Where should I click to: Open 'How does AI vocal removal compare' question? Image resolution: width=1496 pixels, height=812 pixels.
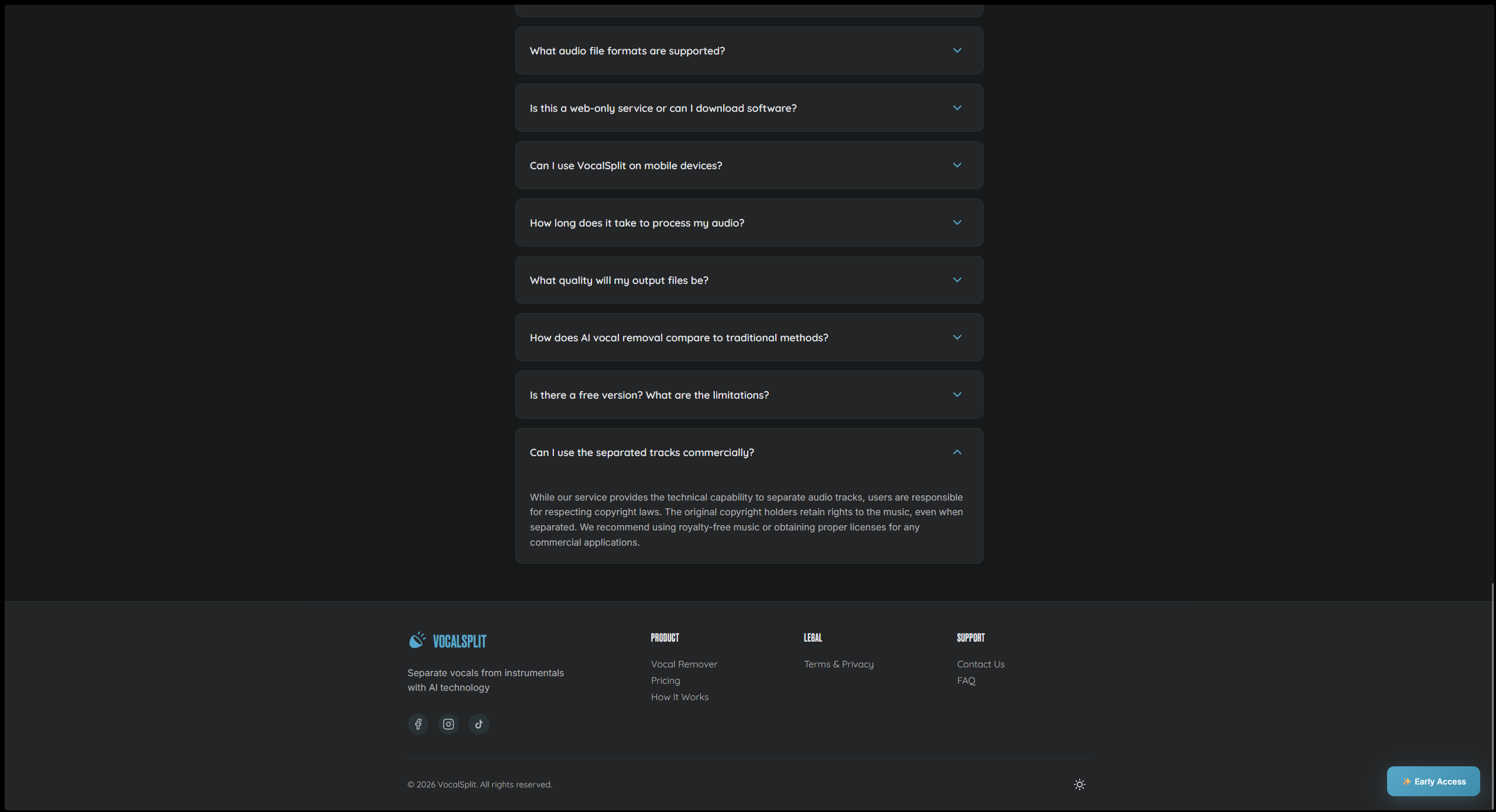(749, 337)
